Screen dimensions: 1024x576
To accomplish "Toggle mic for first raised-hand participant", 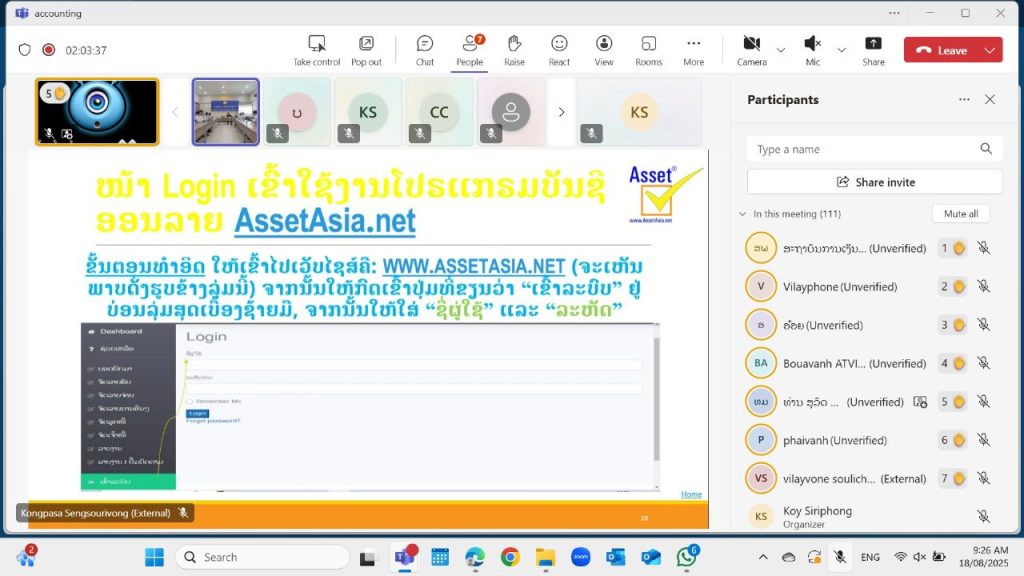I will pyautogui.click(x=984, y=248).
